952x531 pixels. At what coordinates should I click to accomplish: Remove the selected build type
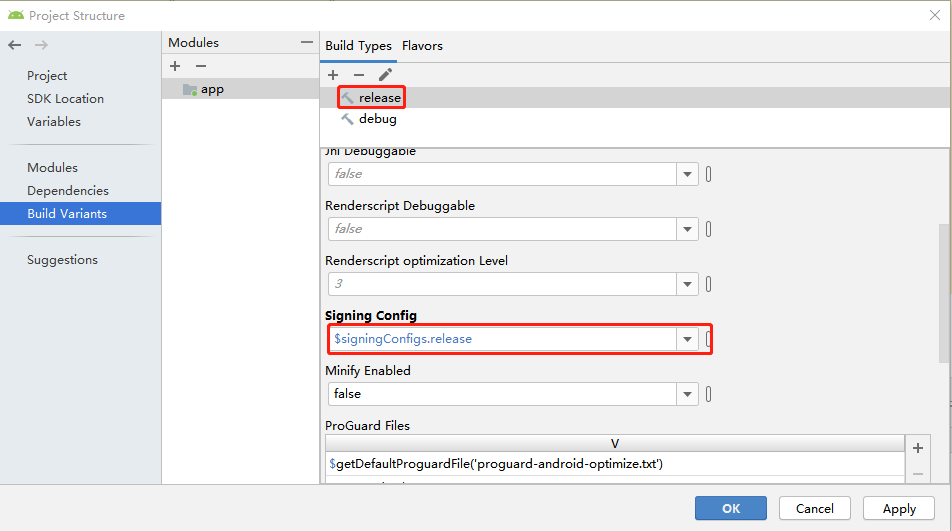click(x=359, y=75)
